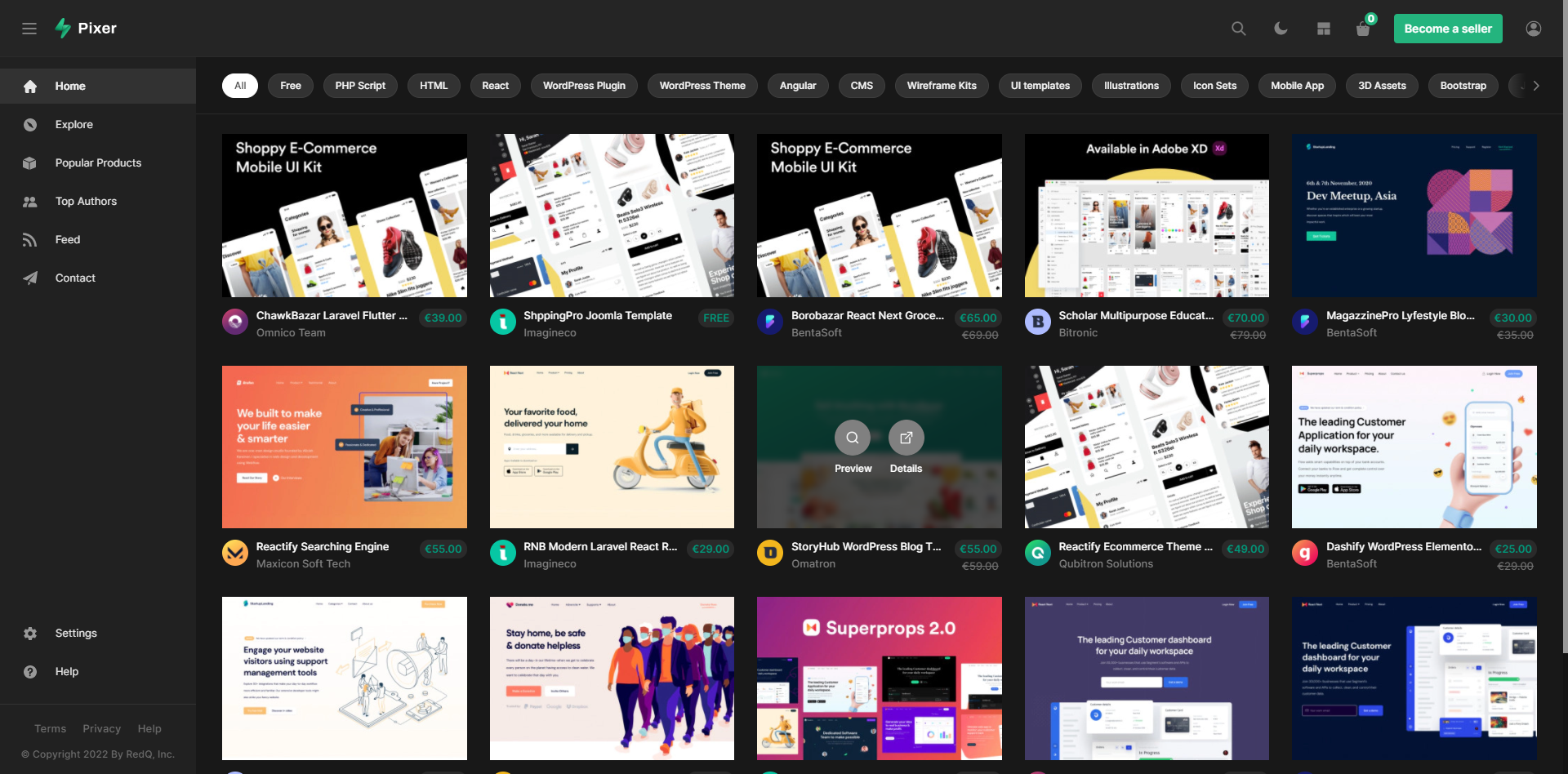Viewport: 1568px width, 774px height.
Task: Open Contact via the paper plane icon
Action: pos(30,278)
